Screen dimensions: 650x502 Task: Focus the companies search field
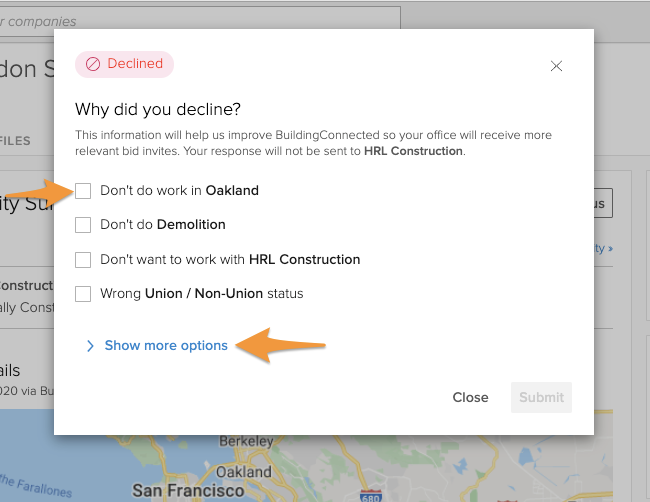[200, 21]
